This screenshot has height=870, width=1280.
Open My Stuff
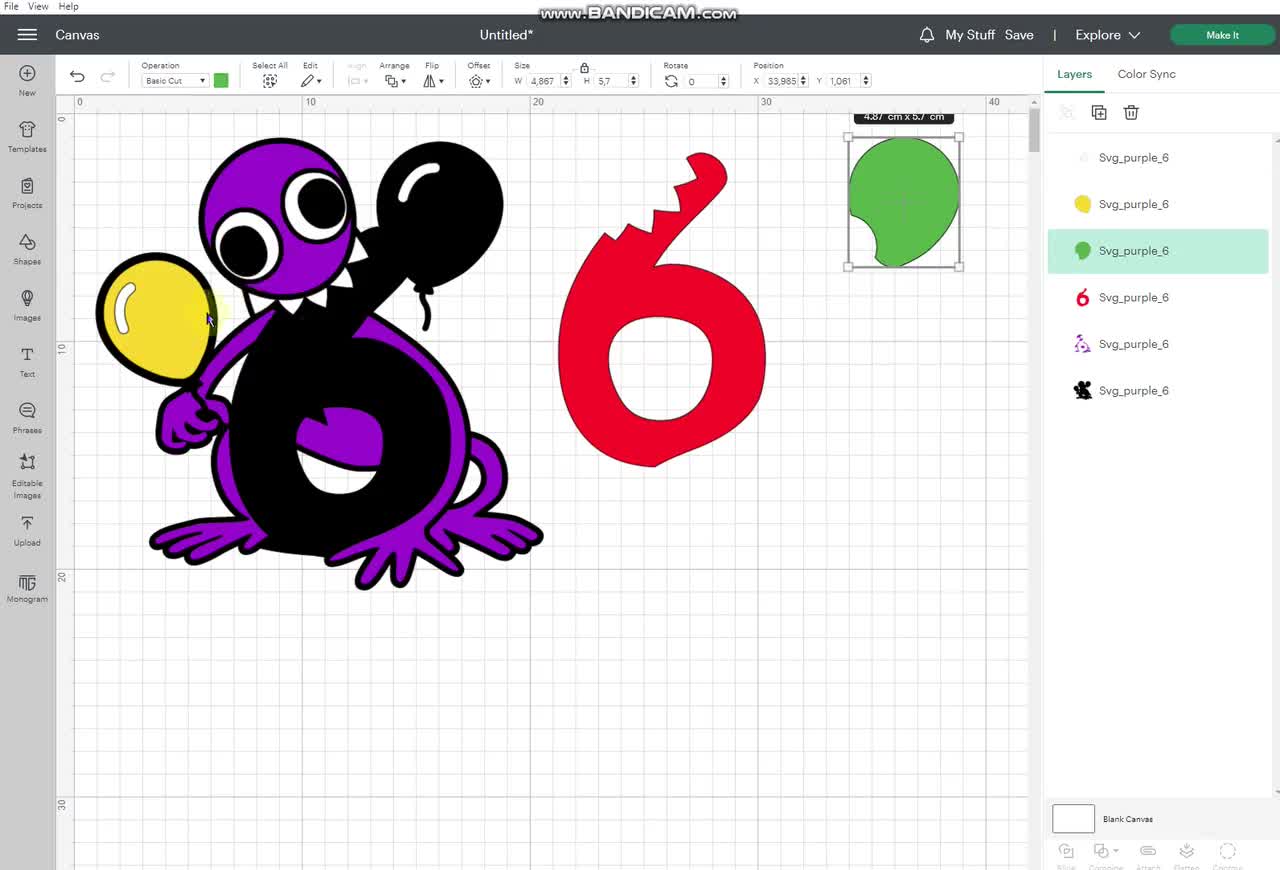(x=970, y=35)
